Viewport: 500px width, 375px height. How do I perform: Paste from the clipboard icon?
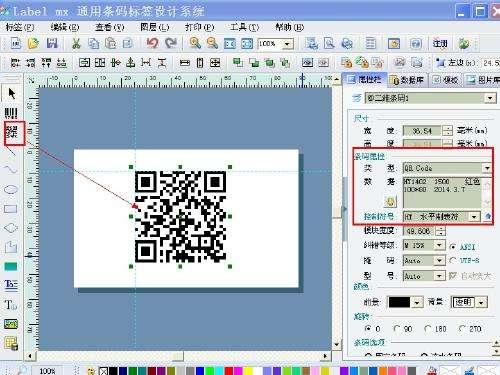110,43
